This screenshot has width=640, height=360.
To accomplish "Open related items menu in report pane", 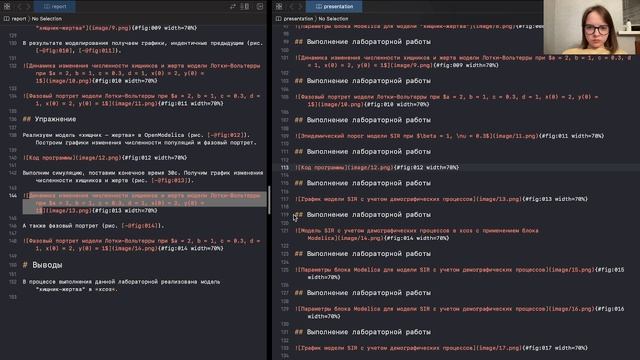I will 7,6.
